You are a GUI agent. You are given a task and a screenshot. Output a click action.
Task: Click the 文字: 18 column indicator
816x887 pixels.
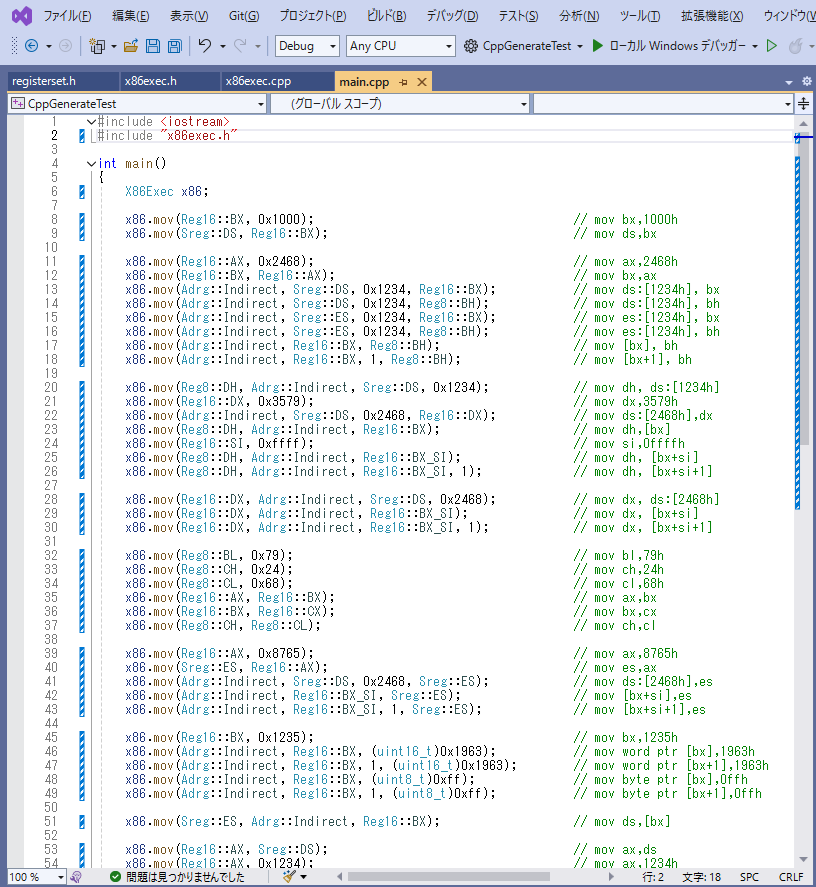point(701,877)
